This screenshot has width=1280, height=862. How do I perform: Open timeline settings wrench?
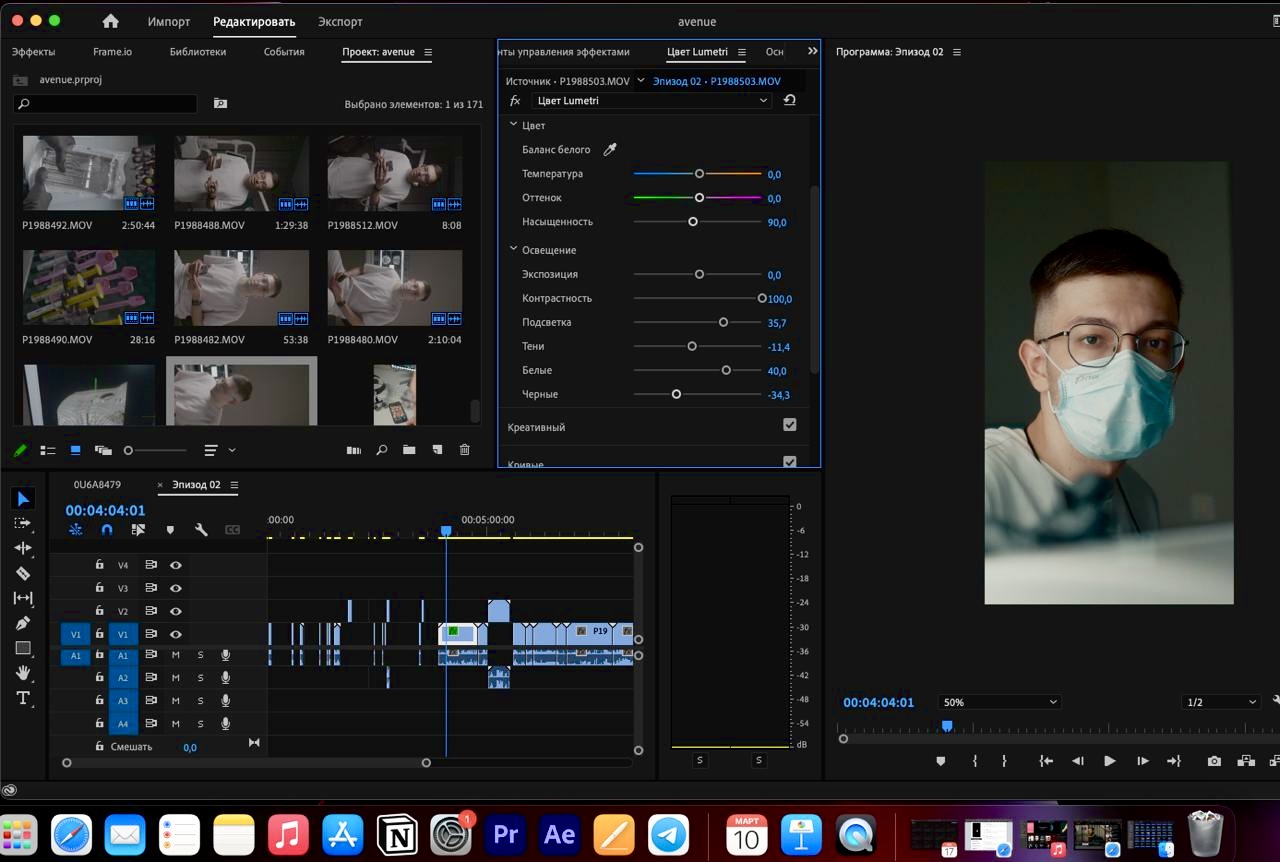click(x=201, y=530)
